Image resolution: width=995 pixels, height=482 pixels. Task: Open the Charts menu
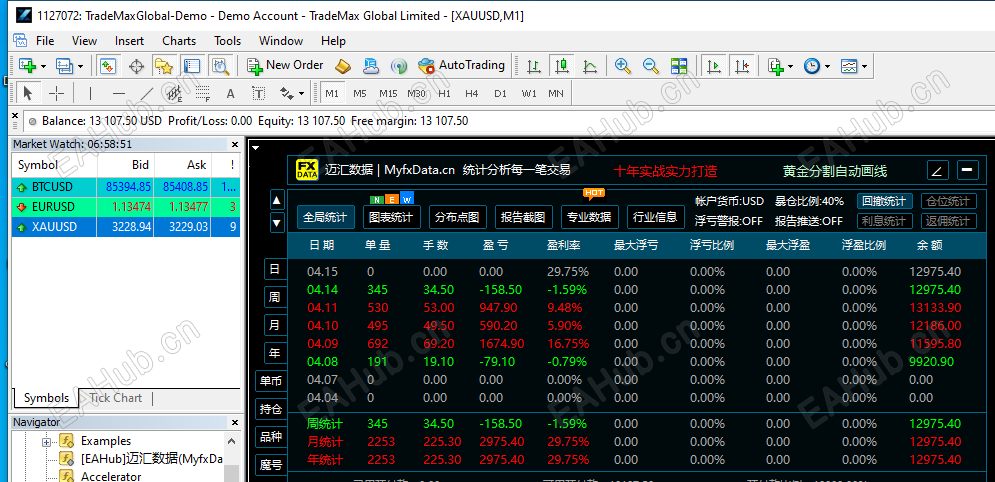pyautogui.click(x=179, y=41)
